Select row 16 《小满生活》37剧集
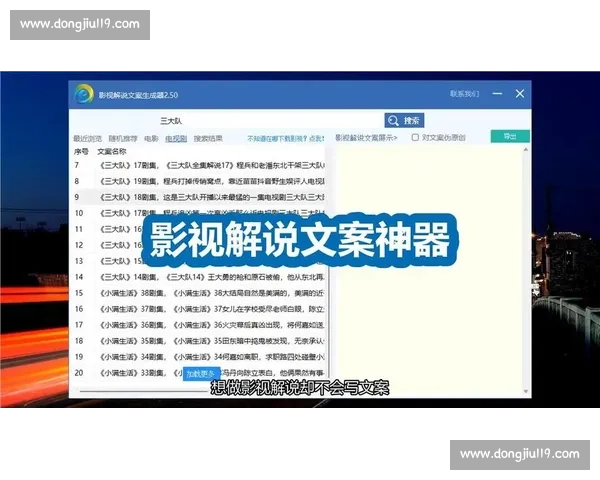 tap(199, 309)
